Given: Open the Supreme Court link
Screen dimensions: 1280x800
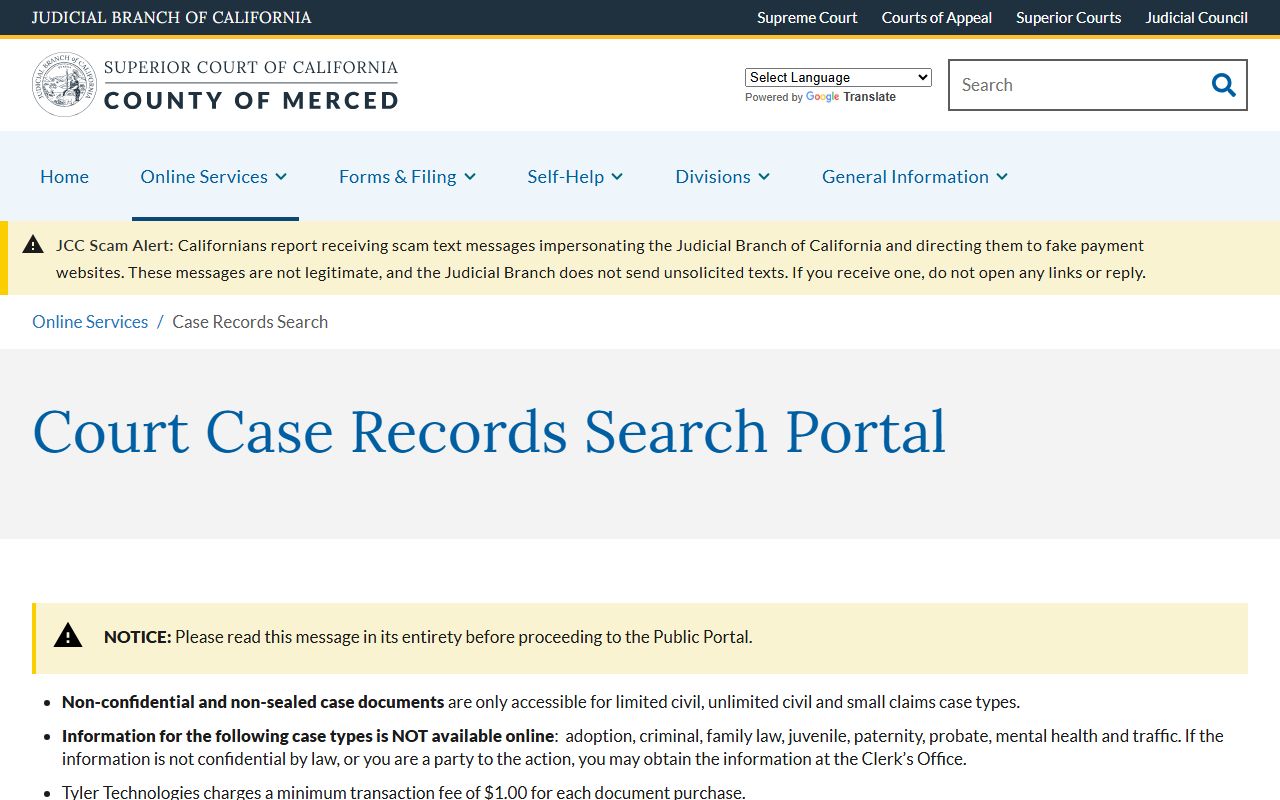Looking at the screenshot, I should [807, 17].
